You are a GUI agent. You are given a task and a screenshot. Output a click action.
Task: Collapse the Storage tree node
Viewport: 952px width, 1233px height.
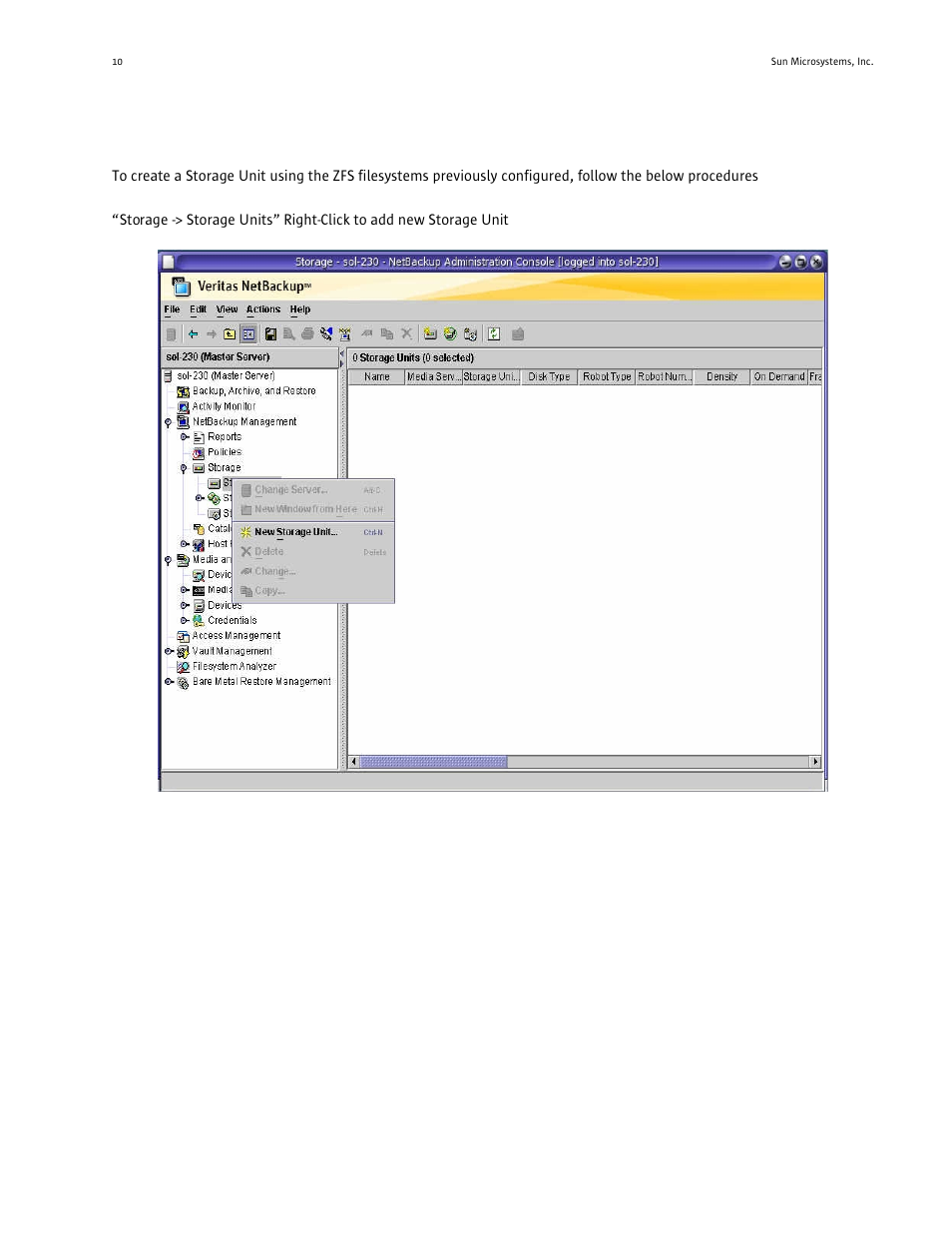pos(184,468)
